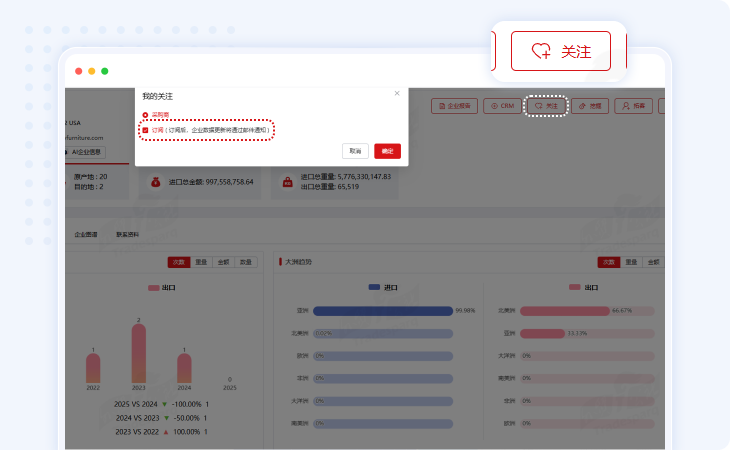
Task: Open the 企业报告 company report button
Action: (x=454, y=104)
